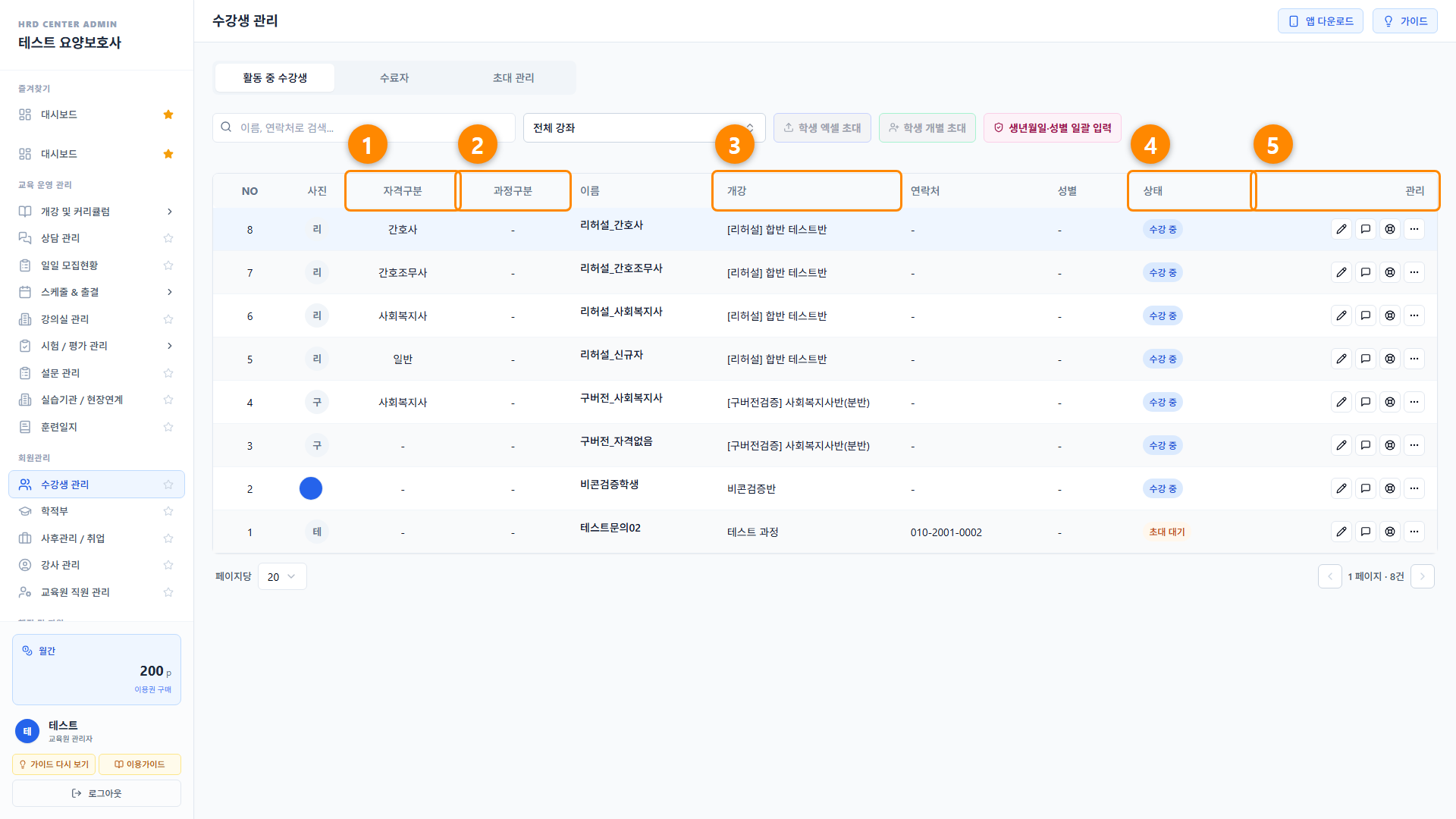Expand 스케줄 & 출결 submenu

click(169, 292)
